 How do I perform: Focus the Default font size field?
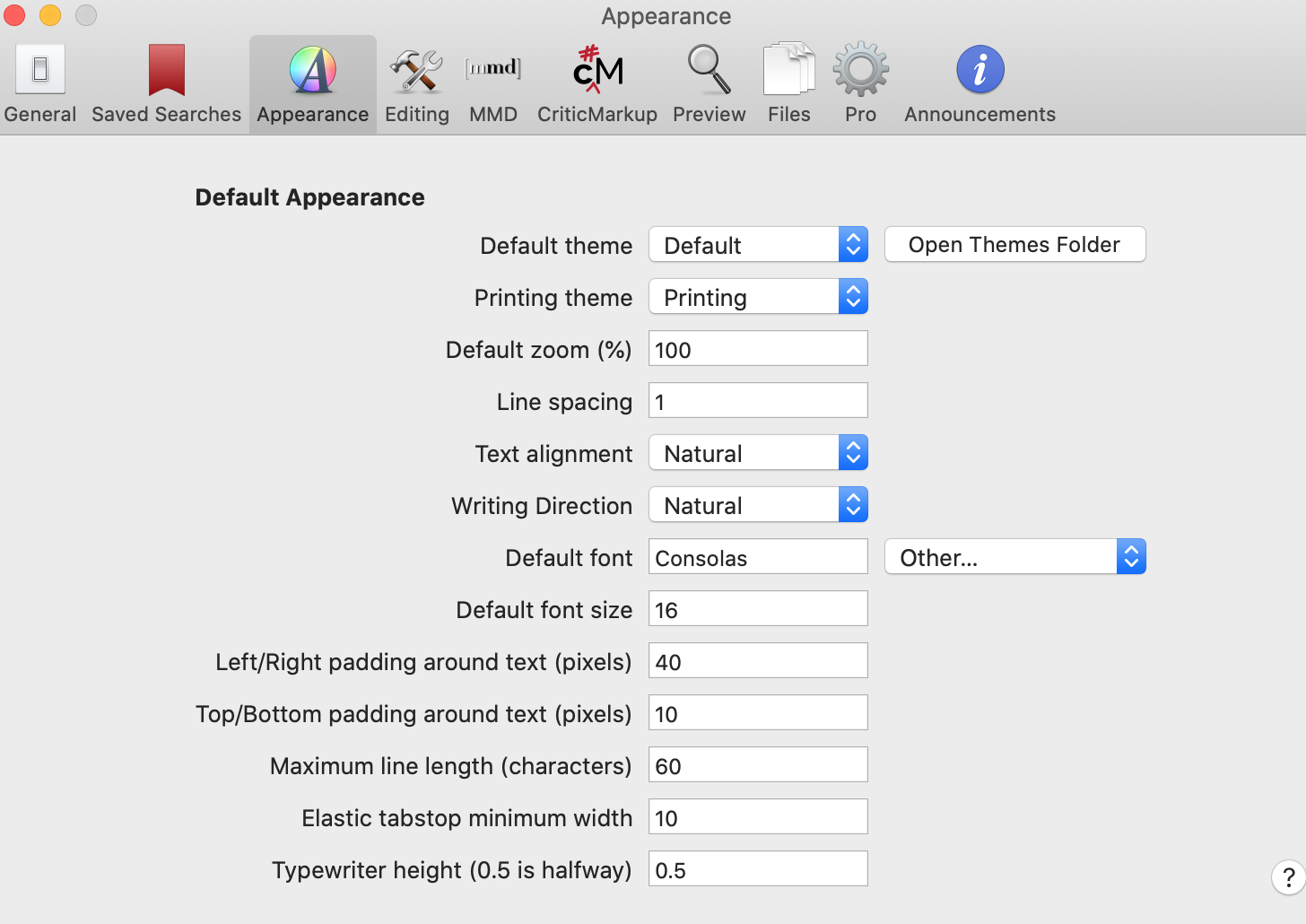(758, 609)
